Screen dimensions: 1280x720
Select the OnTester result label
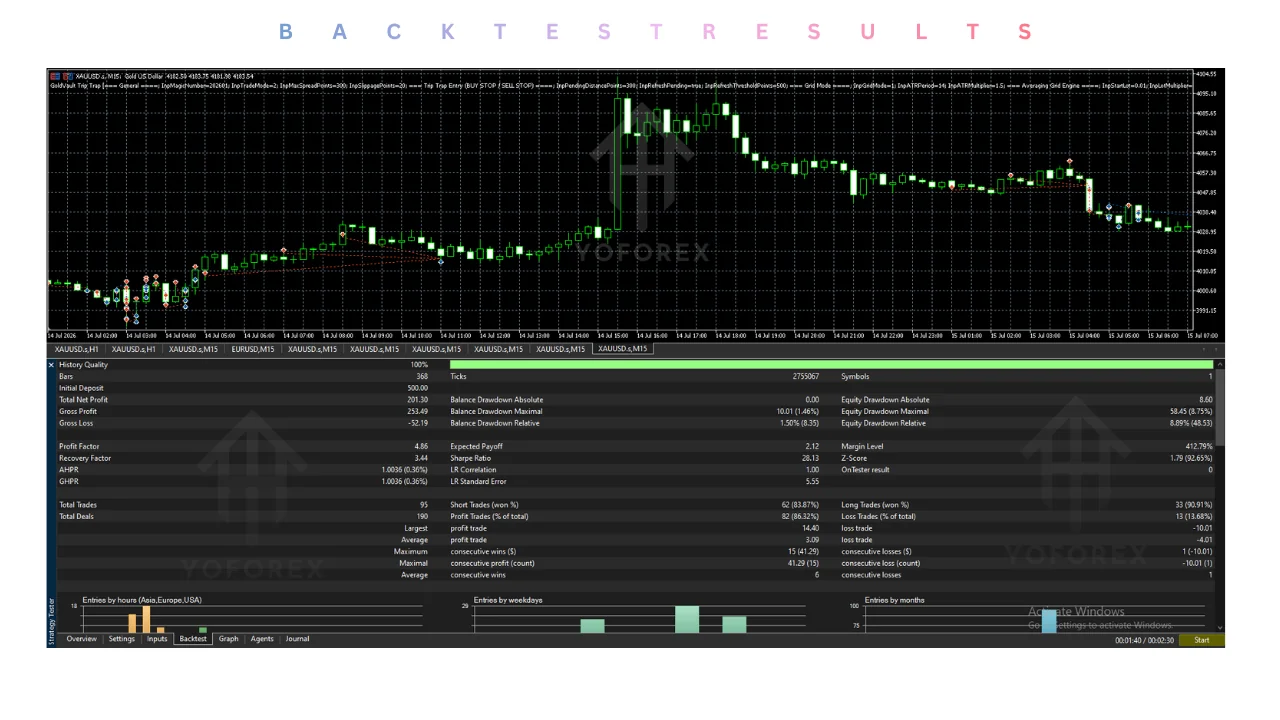click(866, 470)
